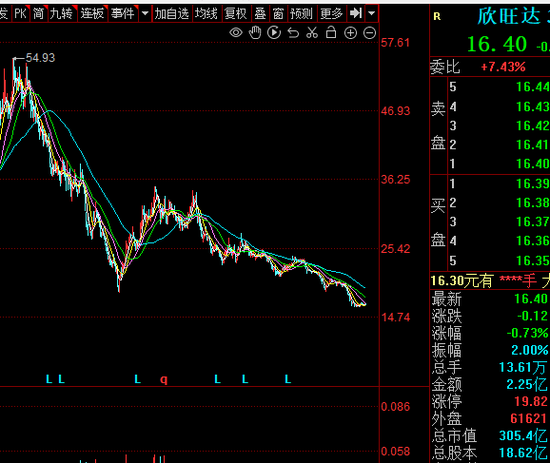Click 加自选 to add to watchlist
The width and height of the screenshot is (550, 463).
[x=172, y=14]
